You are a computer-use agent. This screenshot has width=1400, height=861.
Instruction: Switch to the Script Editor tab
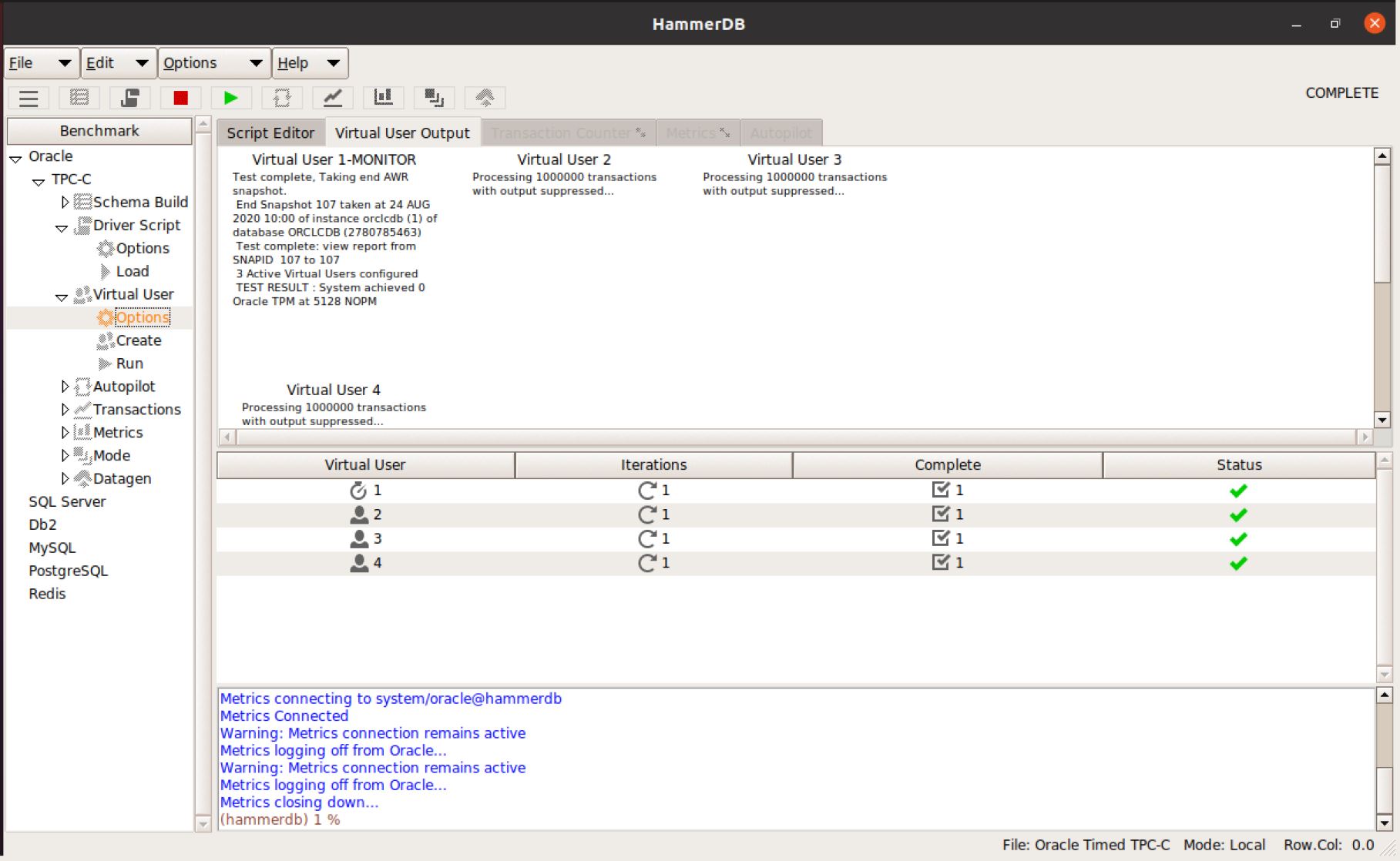(270, 133)
